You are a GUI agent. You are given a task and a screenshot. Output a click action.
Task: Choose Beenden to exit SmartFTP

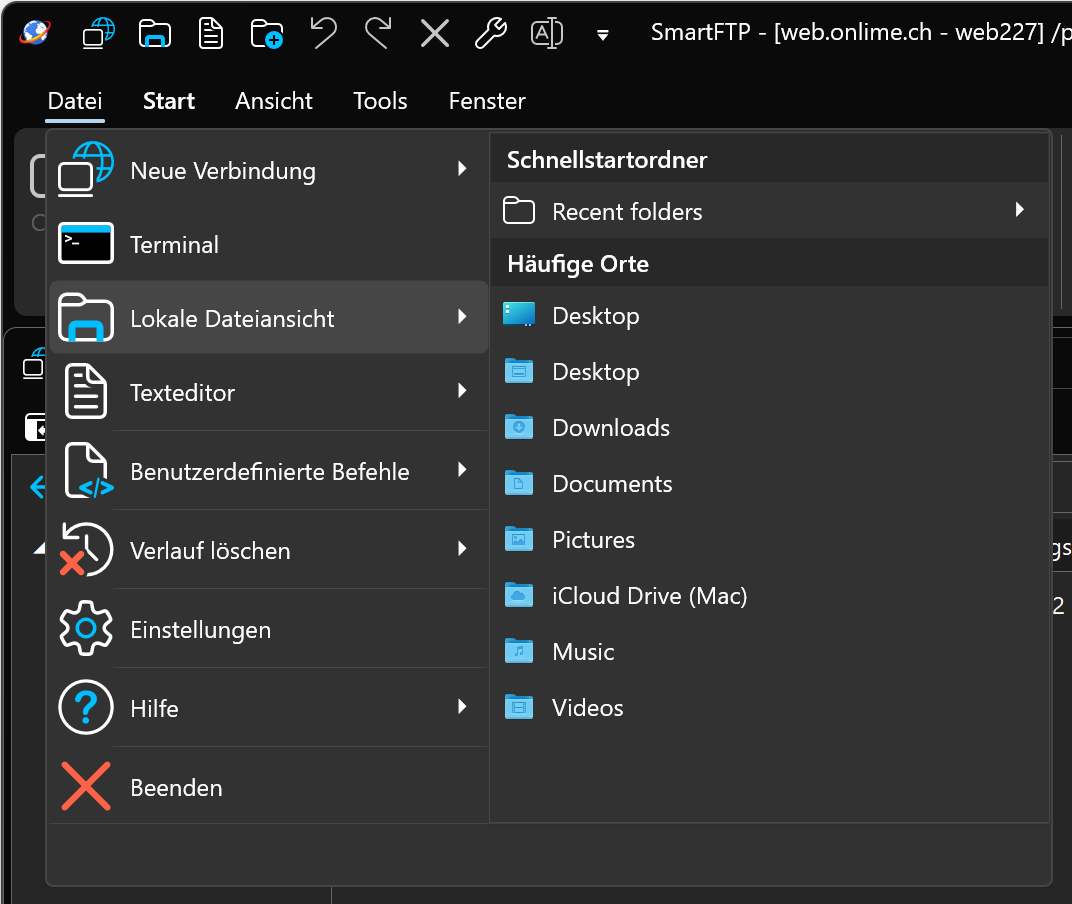pos(269,786)
